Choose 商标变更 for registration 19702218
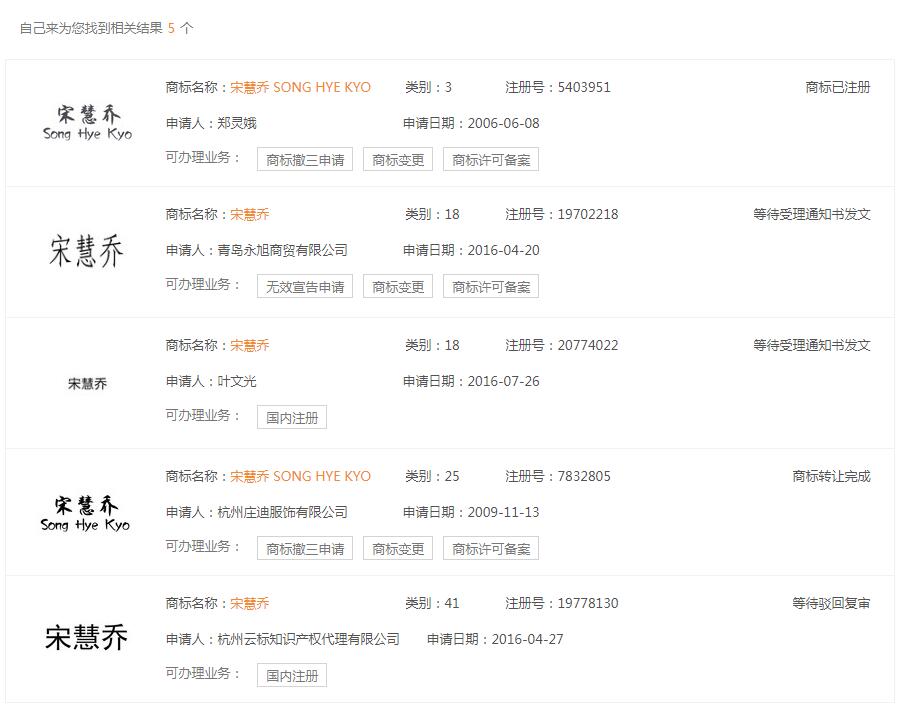 point(398,286)
